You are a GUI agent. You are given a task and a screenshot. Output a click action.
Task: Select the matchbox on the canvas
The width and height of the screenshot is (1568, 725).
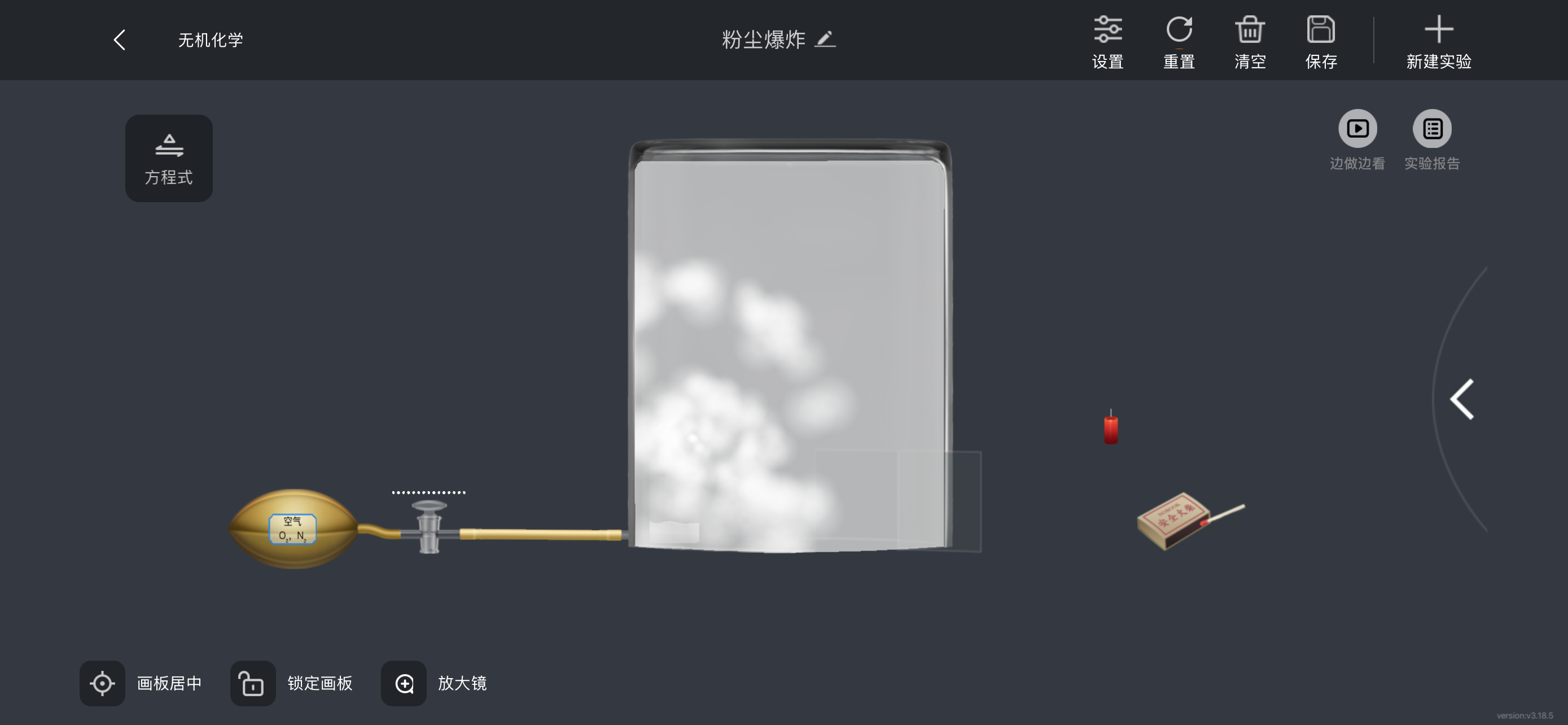click(x=1190, y=521)
